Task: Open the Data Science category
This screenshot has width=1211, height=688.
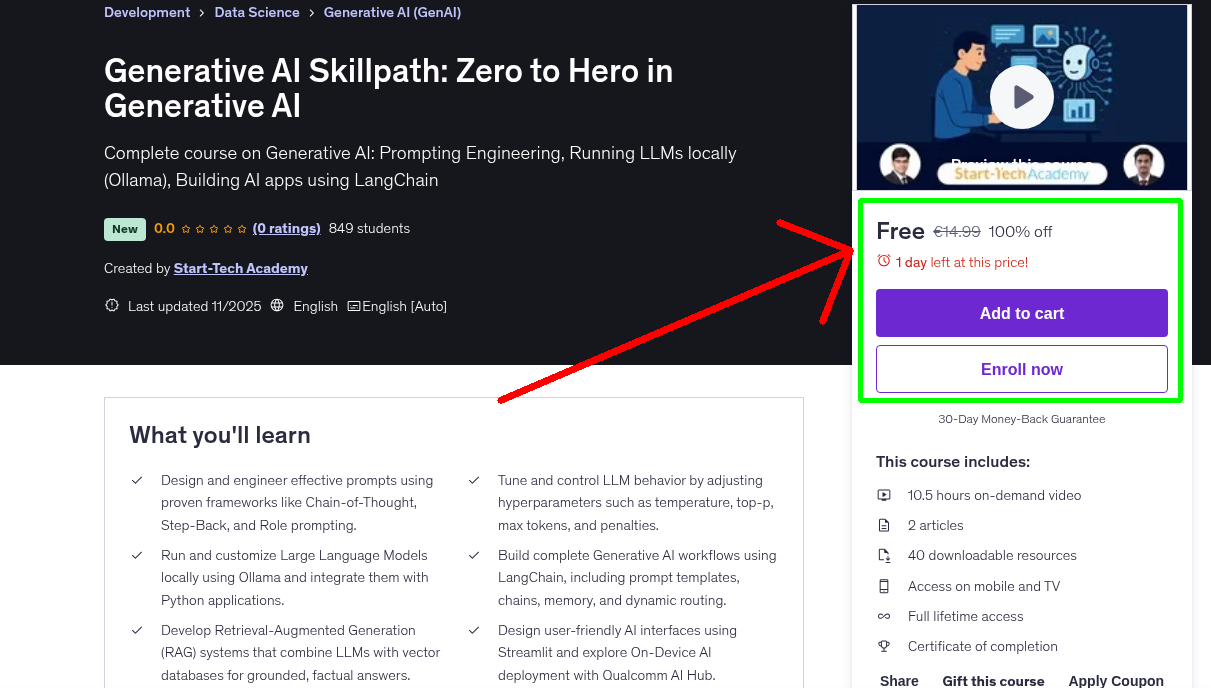Action: pyautogui.click(x=257, y=12)
